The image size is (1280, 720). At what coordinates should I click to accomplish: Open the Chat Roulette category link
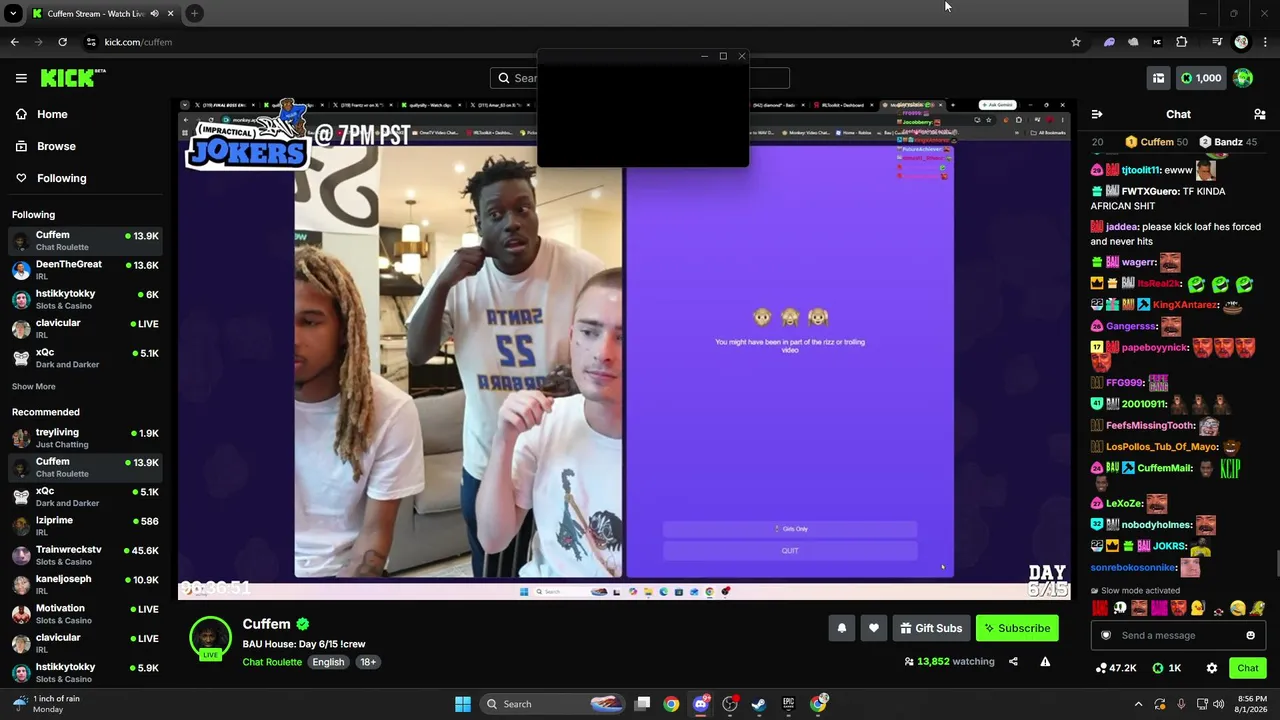click(272, 662)
